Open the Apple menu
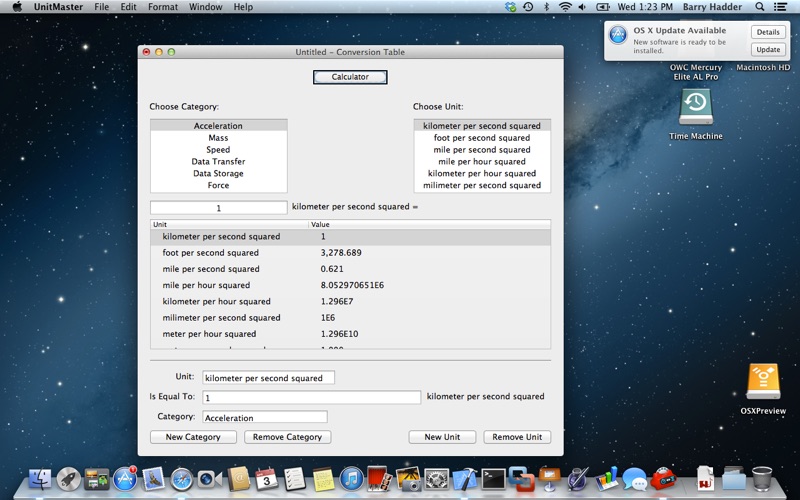800x500 pixels. point(17,7)
